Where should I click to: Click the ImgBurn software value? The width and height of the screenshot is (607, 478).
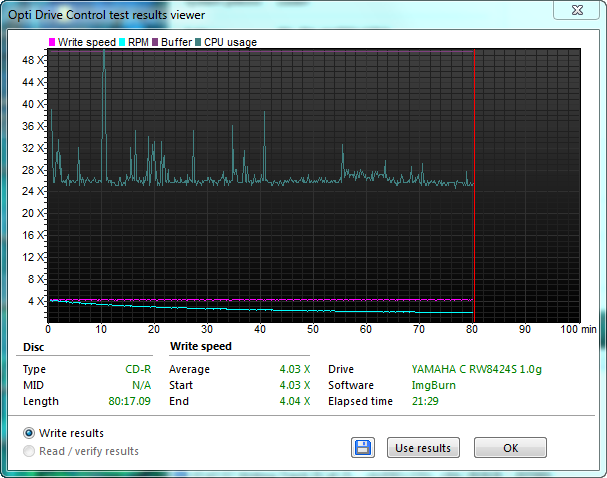(434, 385)
